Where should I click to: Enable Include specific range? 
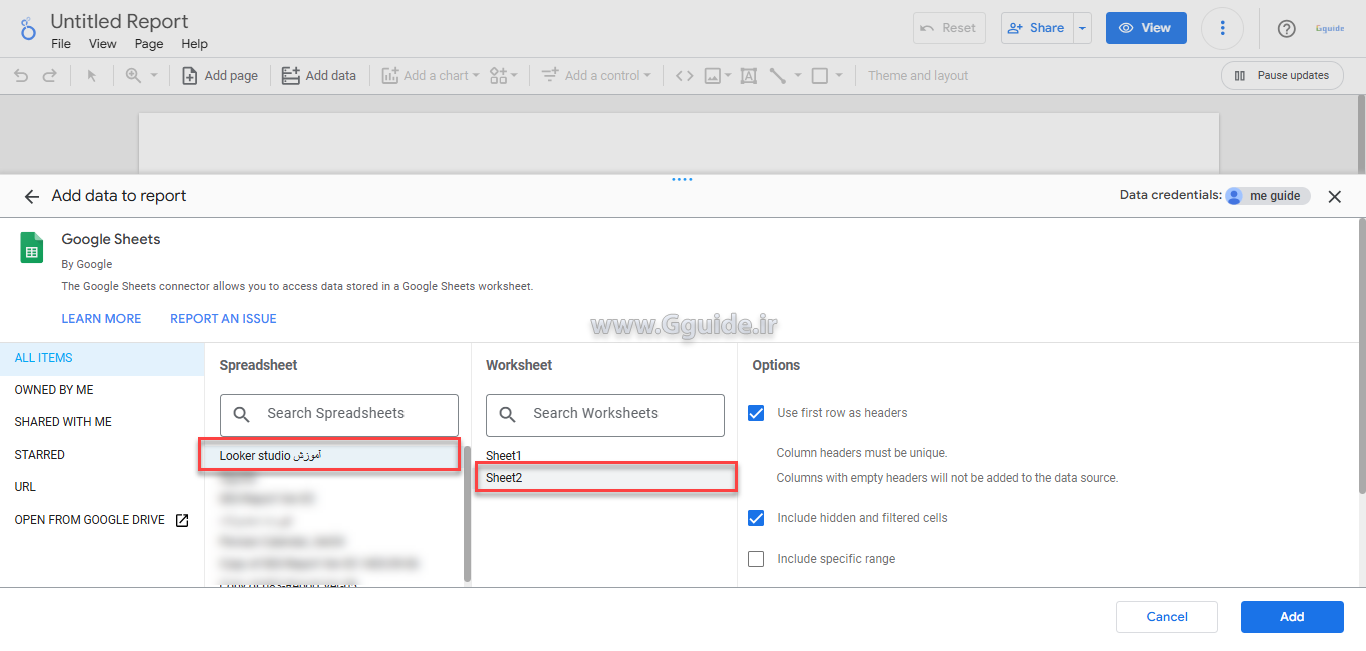click(x=756, y=558)
